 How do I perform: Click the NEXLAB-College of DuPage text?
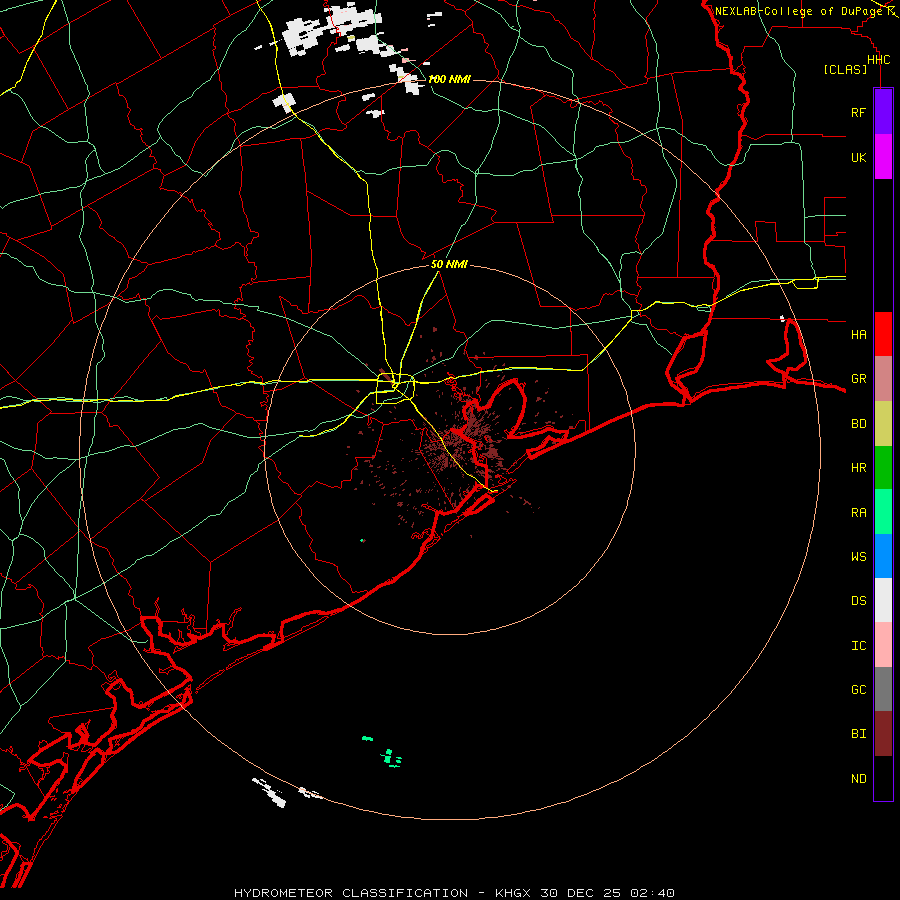click(x=799, y=11)
